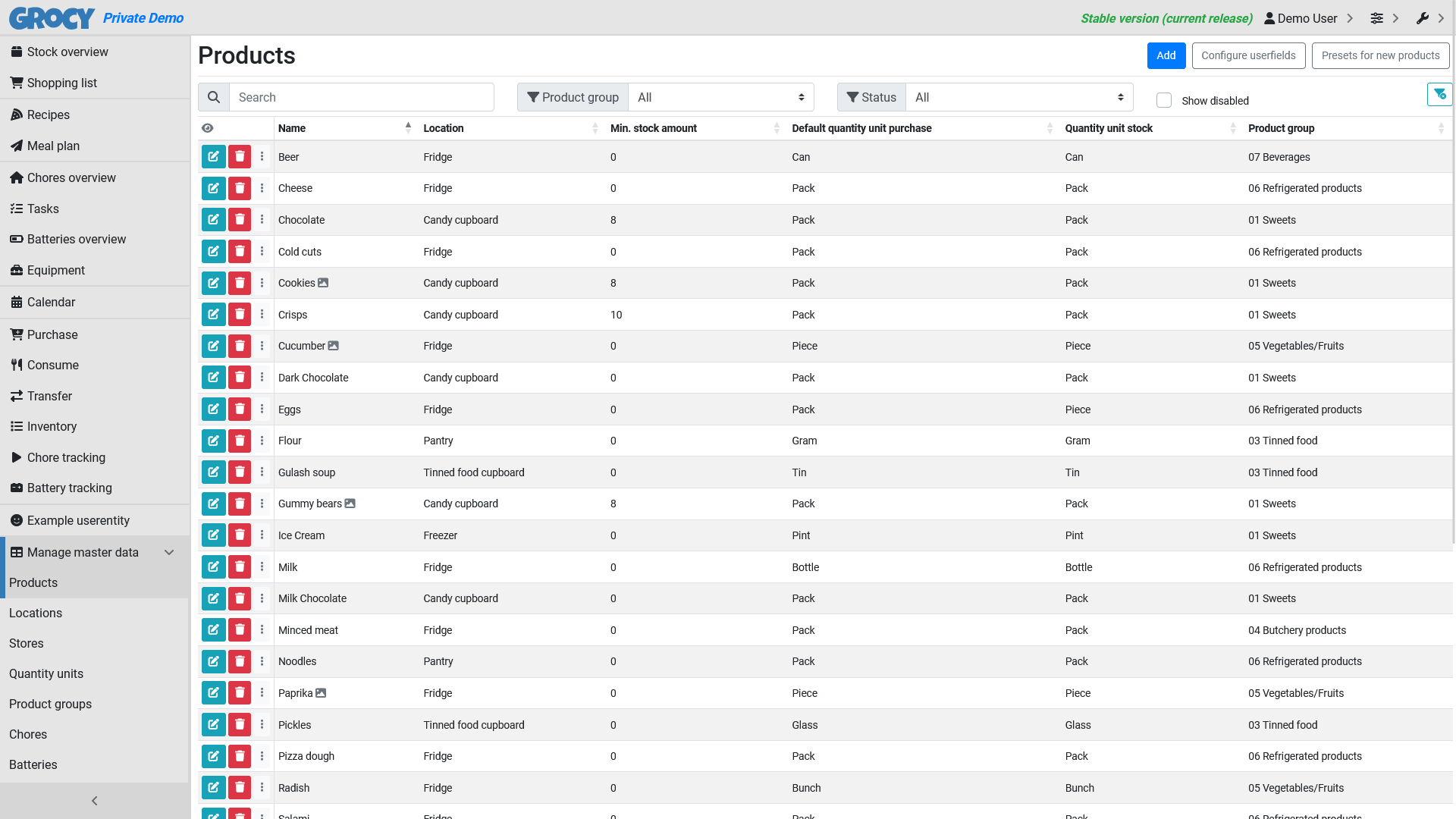
Task: Enable the Show disabled checkbox
Action: [1164, 100]
